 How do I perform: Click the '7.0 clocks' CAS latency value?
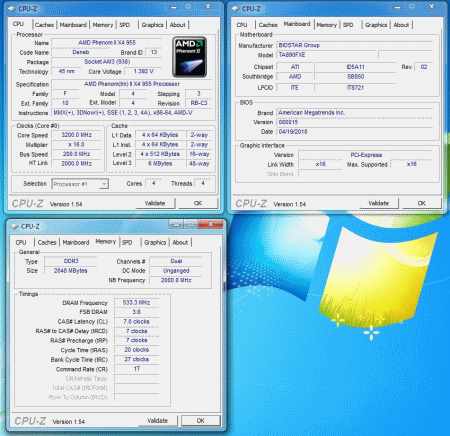[136, 322]
